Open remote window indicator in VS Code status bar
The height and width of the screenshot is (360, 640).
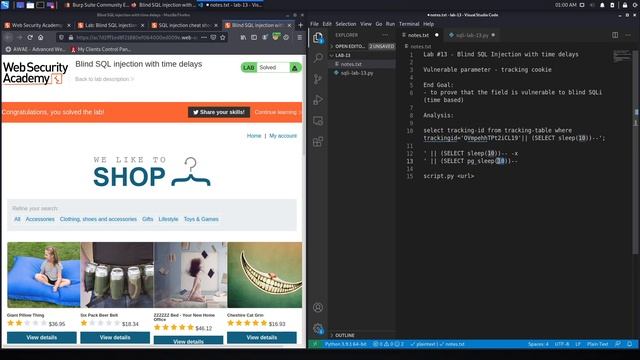pos(314,344)
